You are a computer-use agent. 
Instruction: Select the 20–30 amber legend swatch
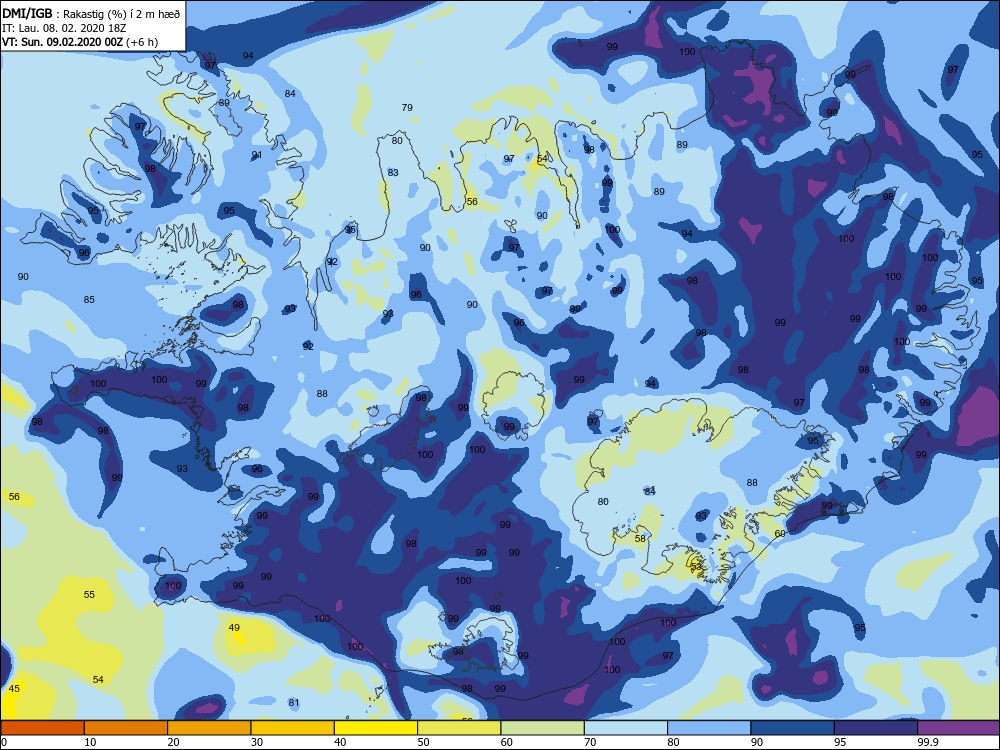click(x=209, y=728)
